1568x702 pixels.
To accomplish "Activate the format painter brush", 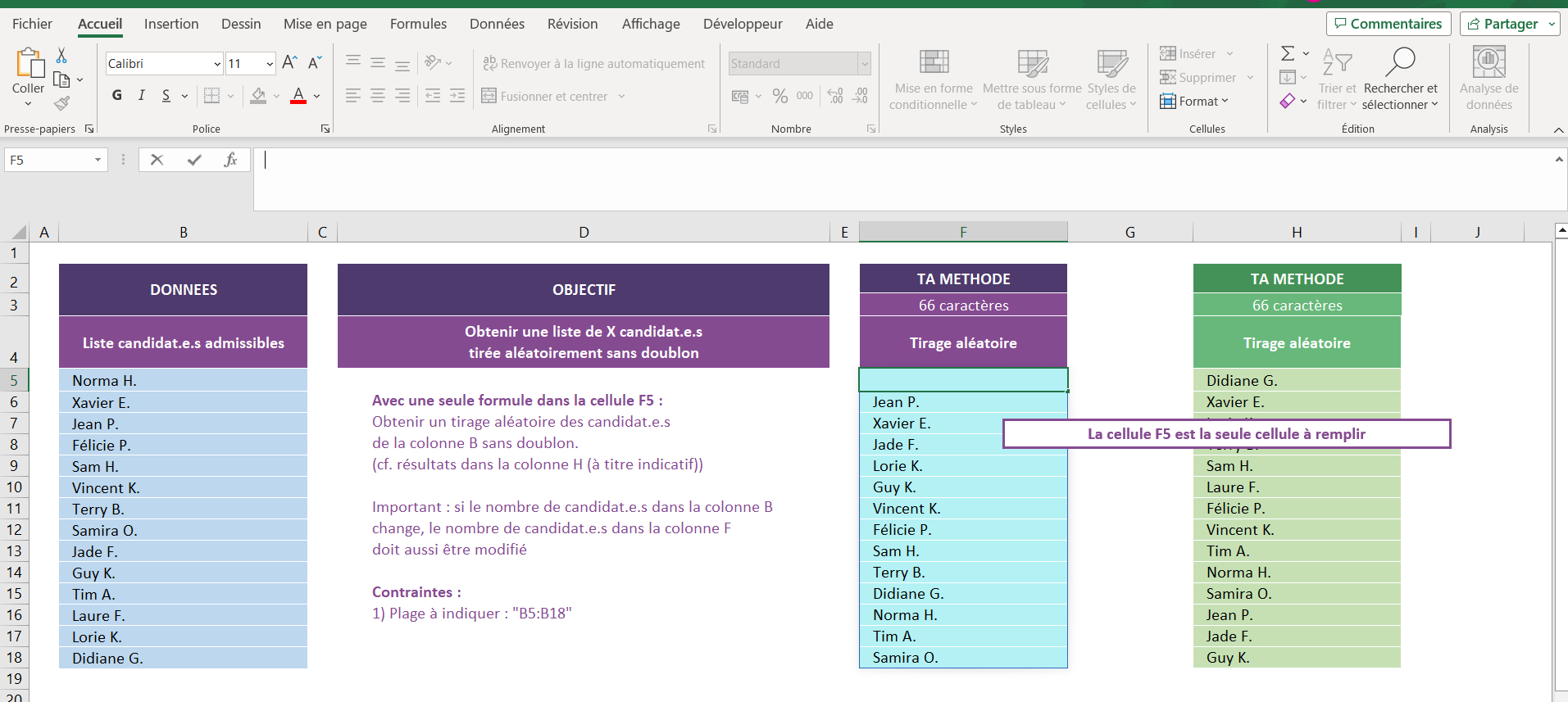I will coord(61,103).
